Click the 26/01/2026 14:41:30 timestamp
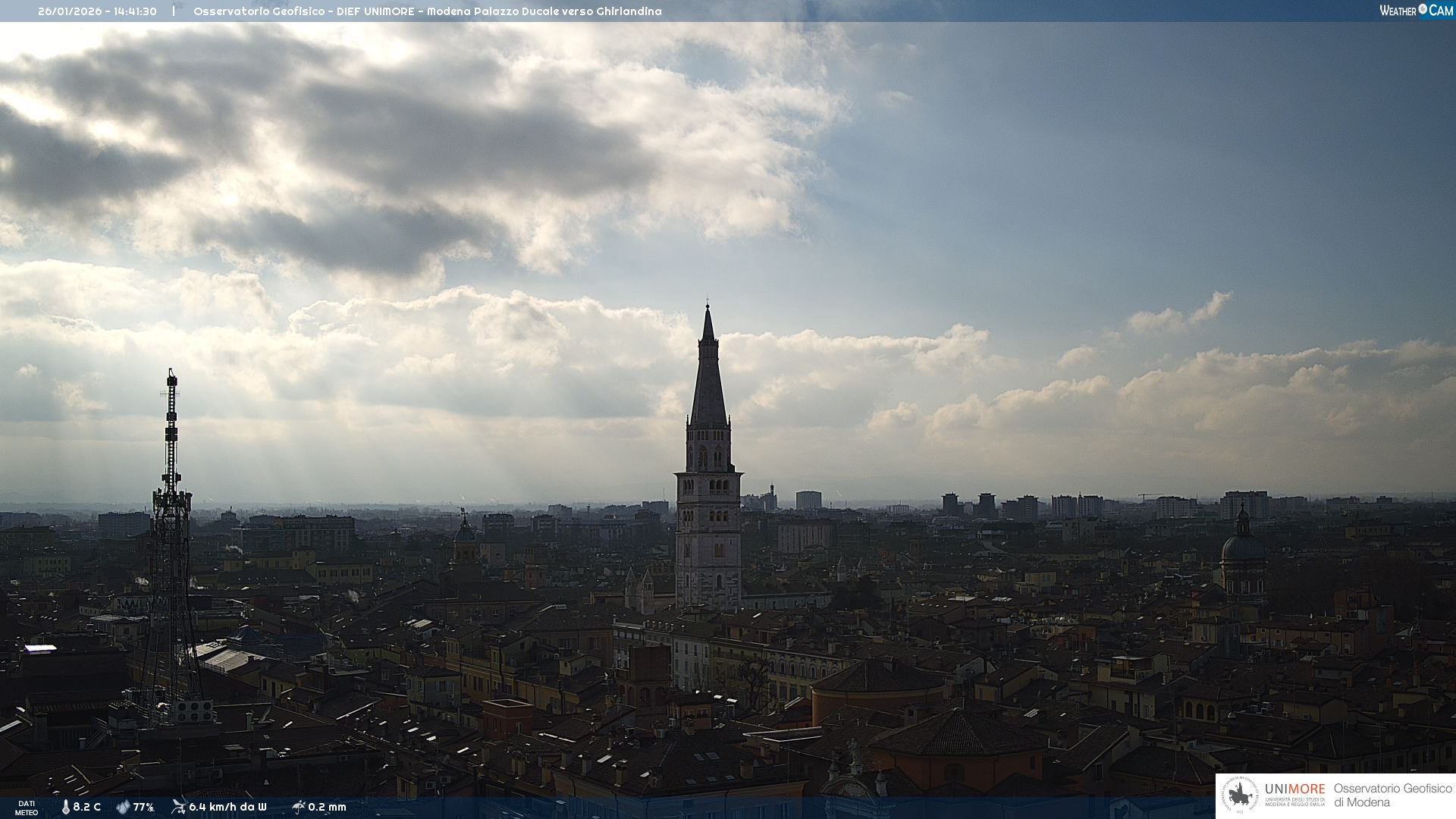 pos(97,11)
